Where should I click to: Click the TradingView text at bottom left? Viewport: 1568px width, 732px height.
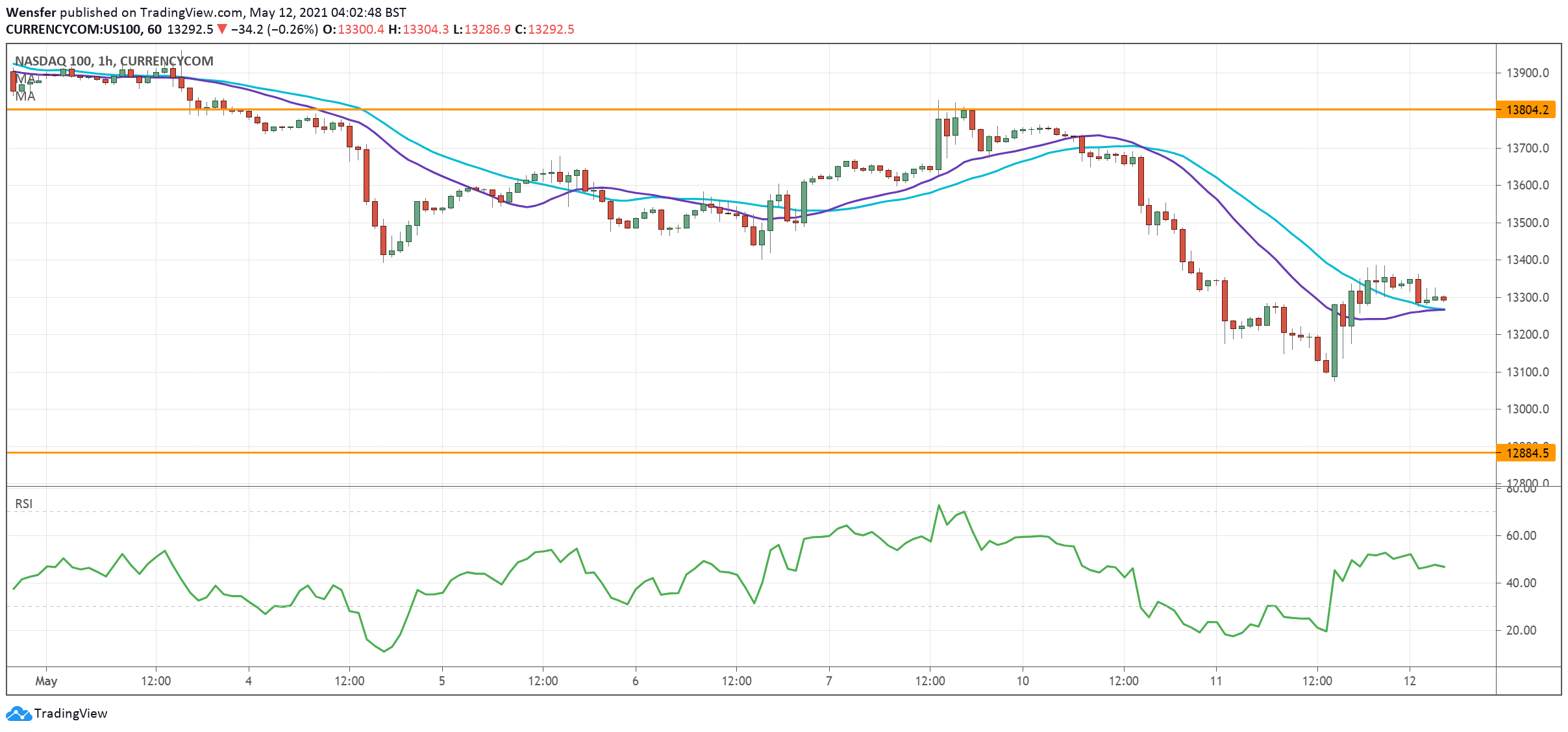click(70, 713)
